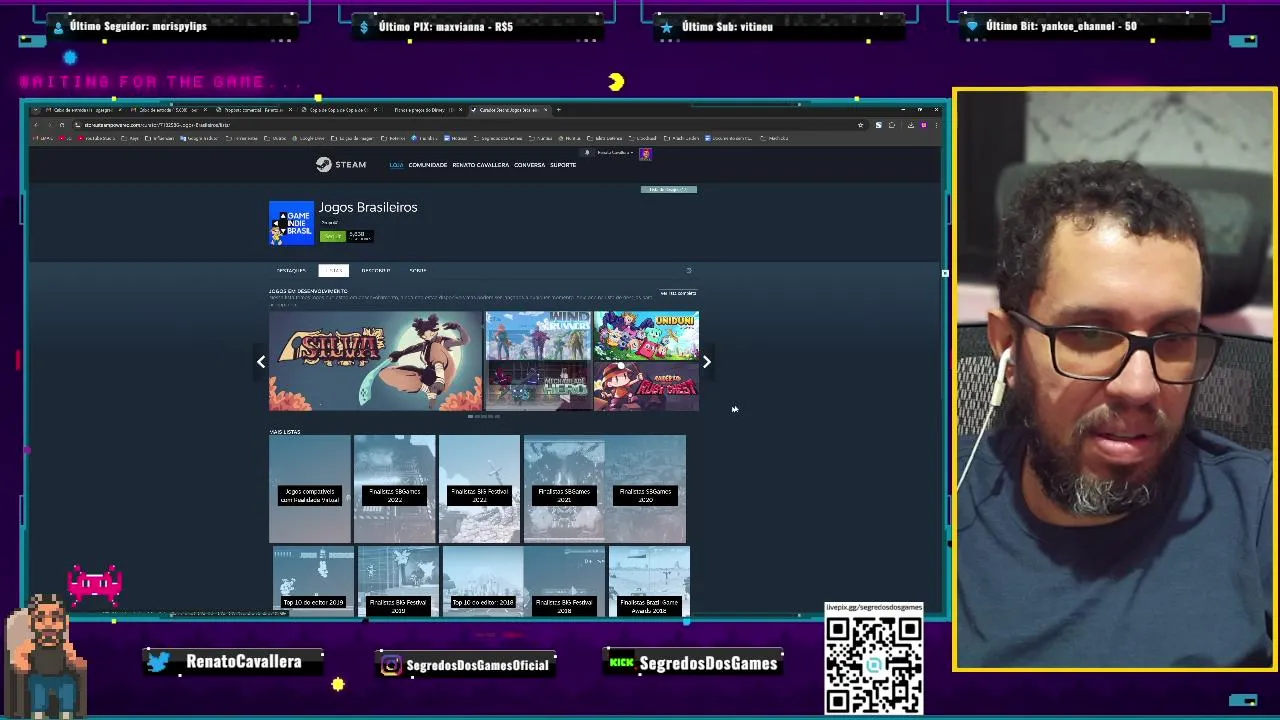Open Finalistas SBGames 2022 list
This screenshot has height=720, width=1280.
[394, 489]
